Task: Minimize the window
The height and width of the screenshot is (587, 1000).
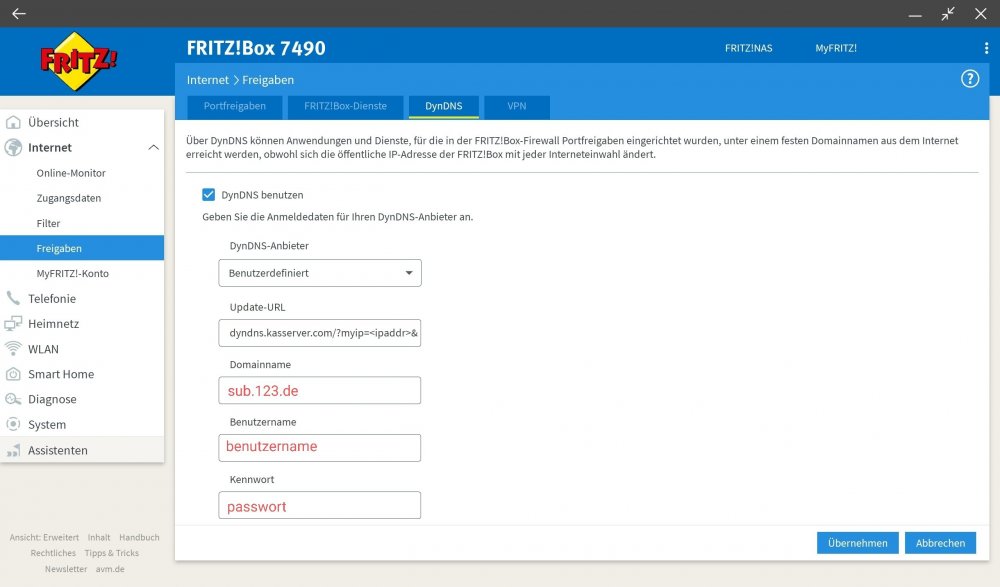Action: 915,15
